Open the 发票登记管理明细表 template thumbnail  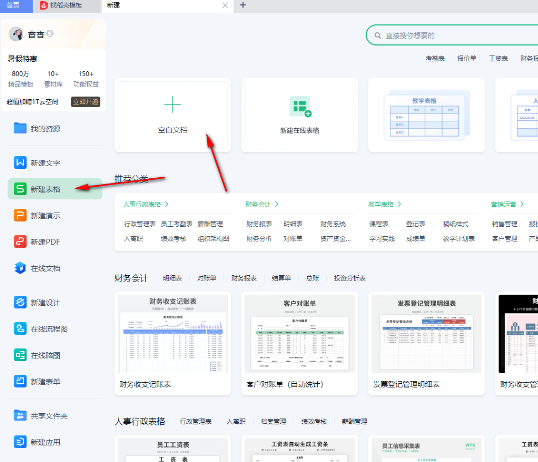click(x=426, y=334)
